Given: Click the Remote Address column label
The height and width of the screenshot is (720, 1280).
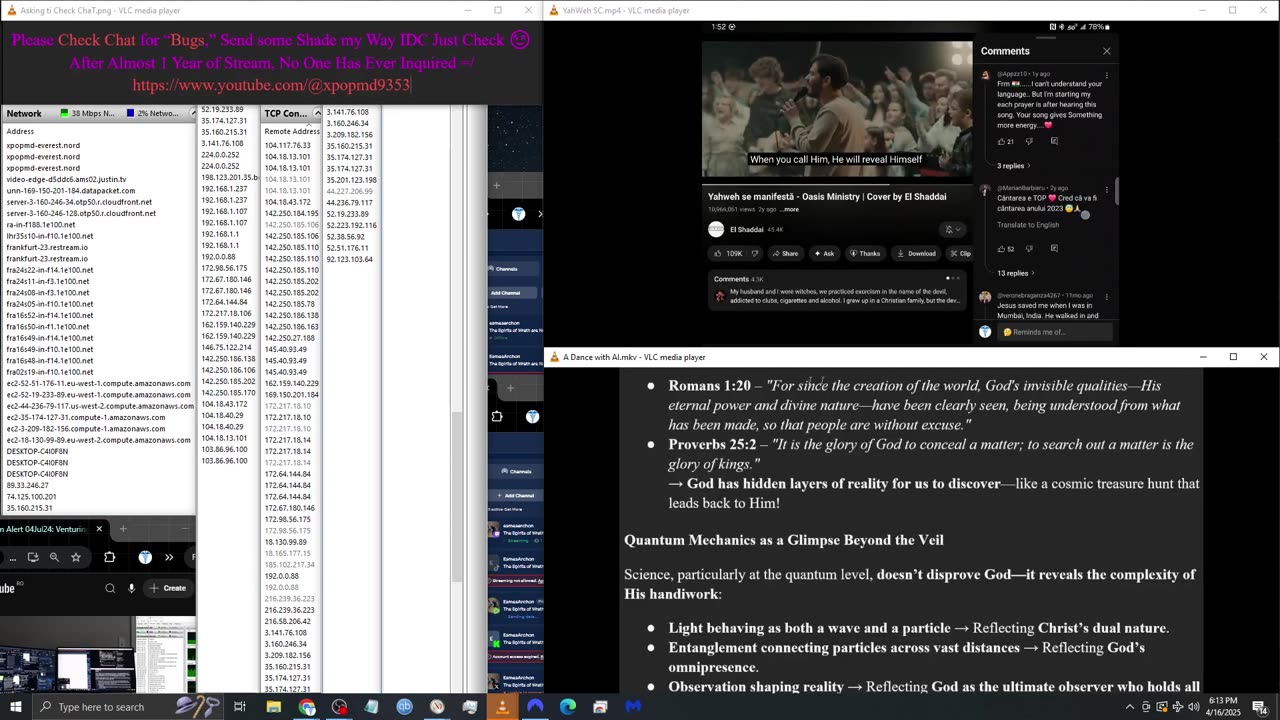Looking at the screenshot, I should [292, 131].
